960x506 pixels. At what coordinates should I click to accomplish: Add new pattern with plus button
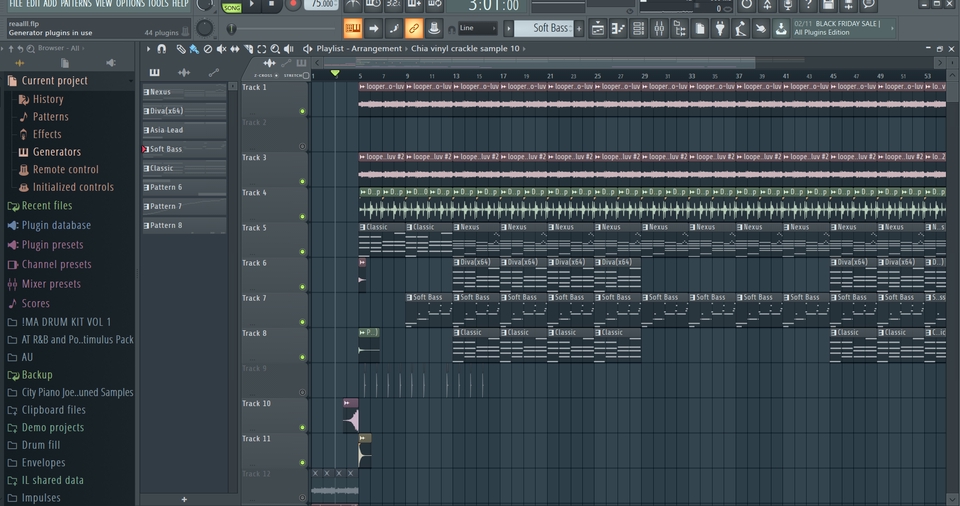(579, 28)
